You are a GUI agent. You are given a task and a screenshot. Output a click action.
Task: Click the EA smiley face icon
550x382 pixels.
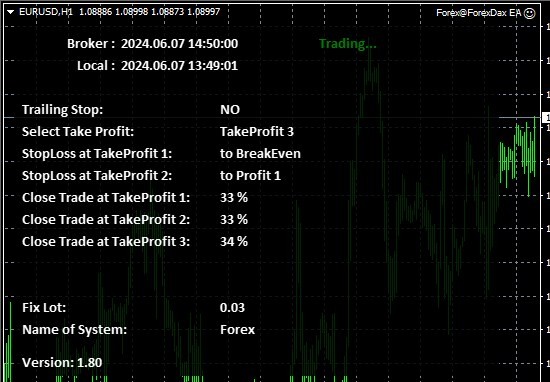(x=529, y=13)
